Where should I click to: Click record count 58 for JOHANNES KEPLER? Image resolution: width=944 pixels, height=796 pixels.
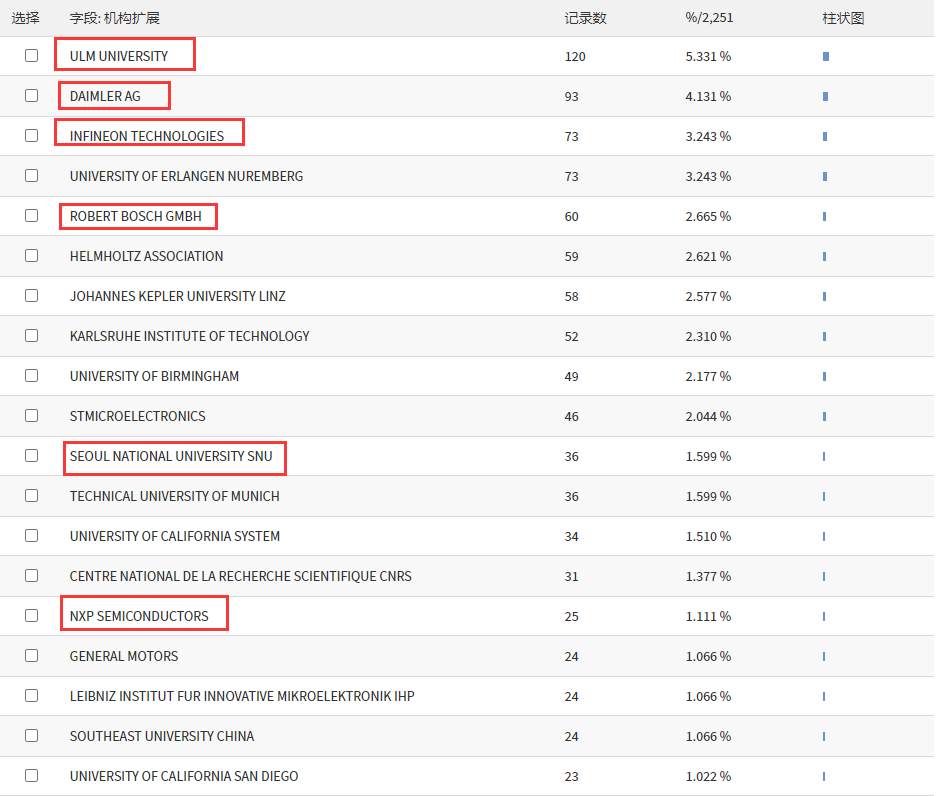click(x=571, y=297)
